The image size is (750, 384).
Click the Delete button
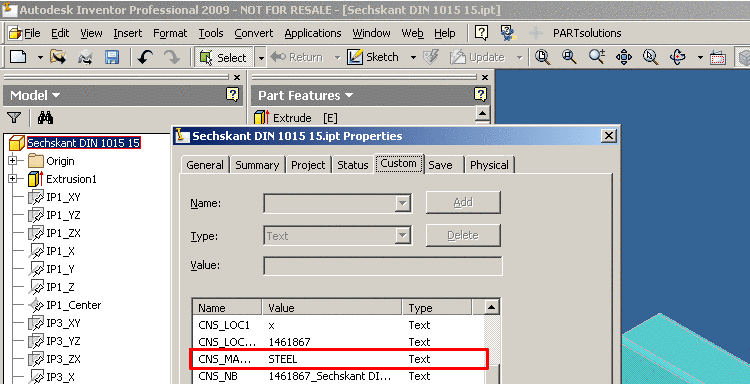click(463, 235)
